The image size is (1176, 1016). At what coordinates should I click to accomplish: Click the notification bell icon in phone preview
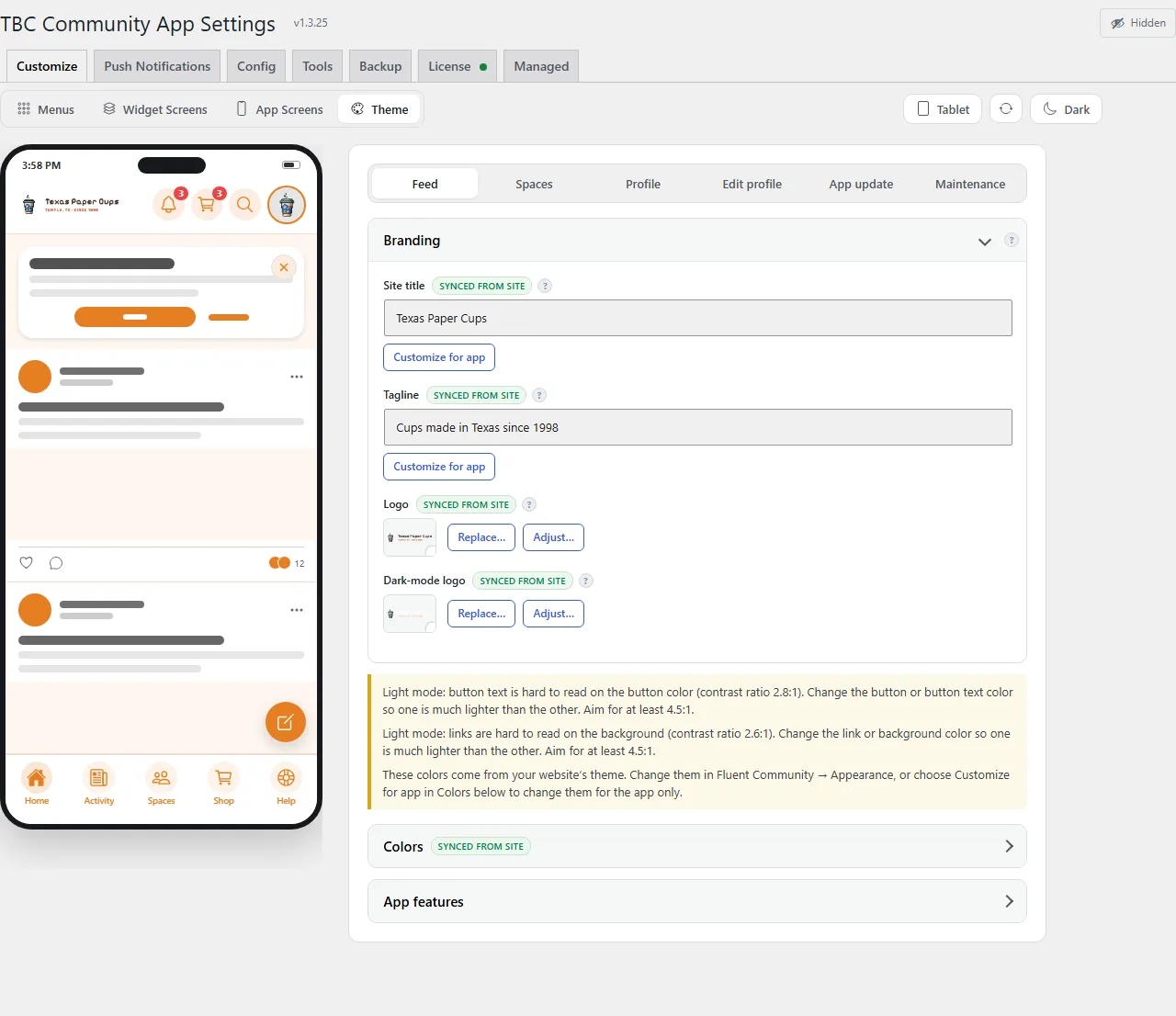point(168,205)
